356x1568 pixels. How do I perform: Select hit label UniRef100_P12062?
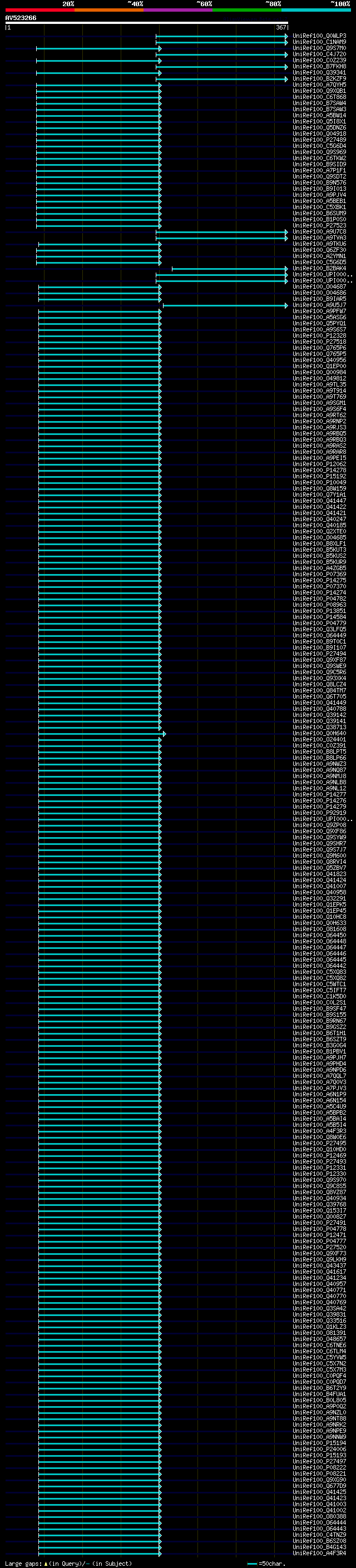319,464
